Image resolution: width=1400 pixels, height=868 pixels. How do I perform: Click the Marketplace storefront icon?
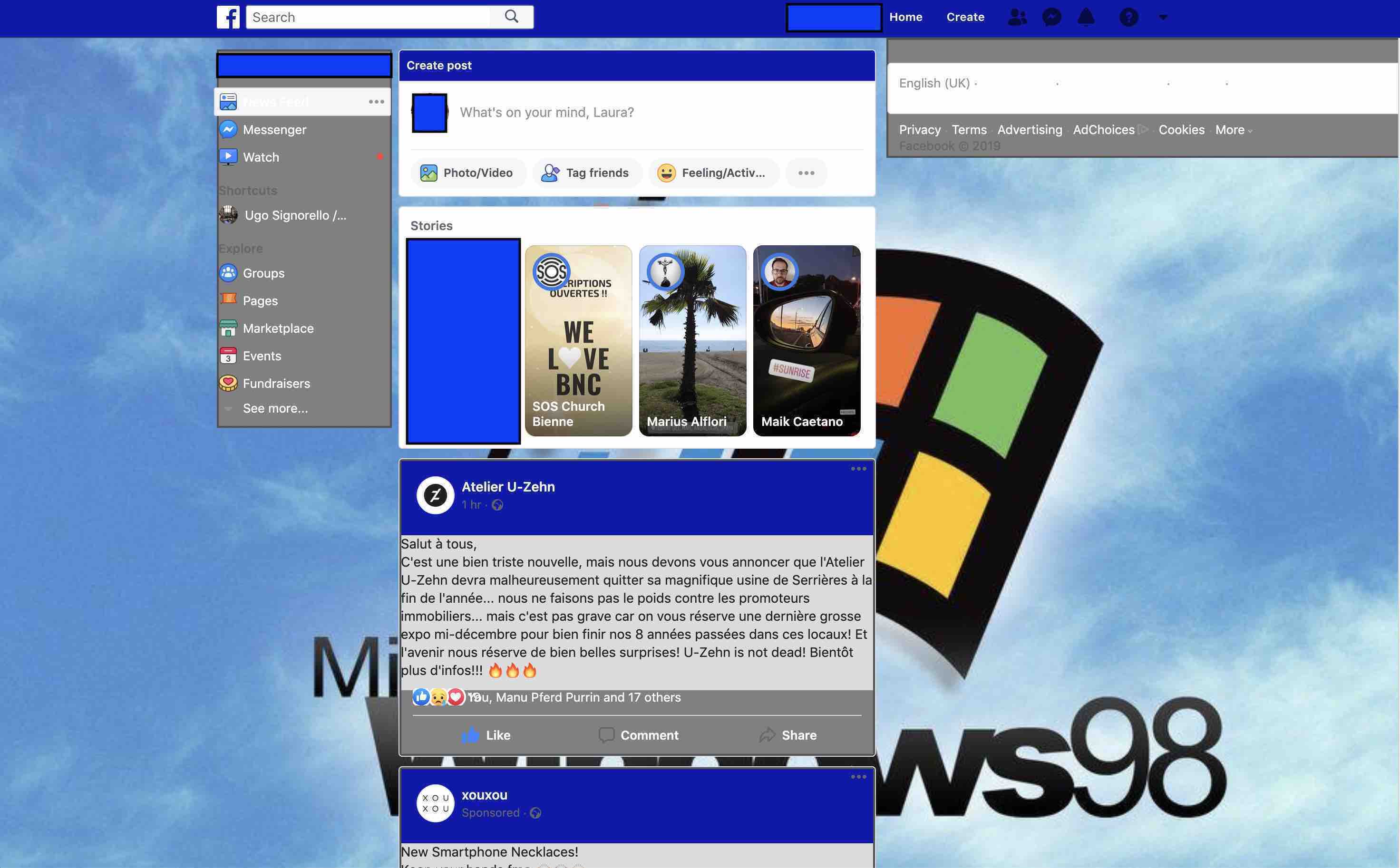(228, 328)
